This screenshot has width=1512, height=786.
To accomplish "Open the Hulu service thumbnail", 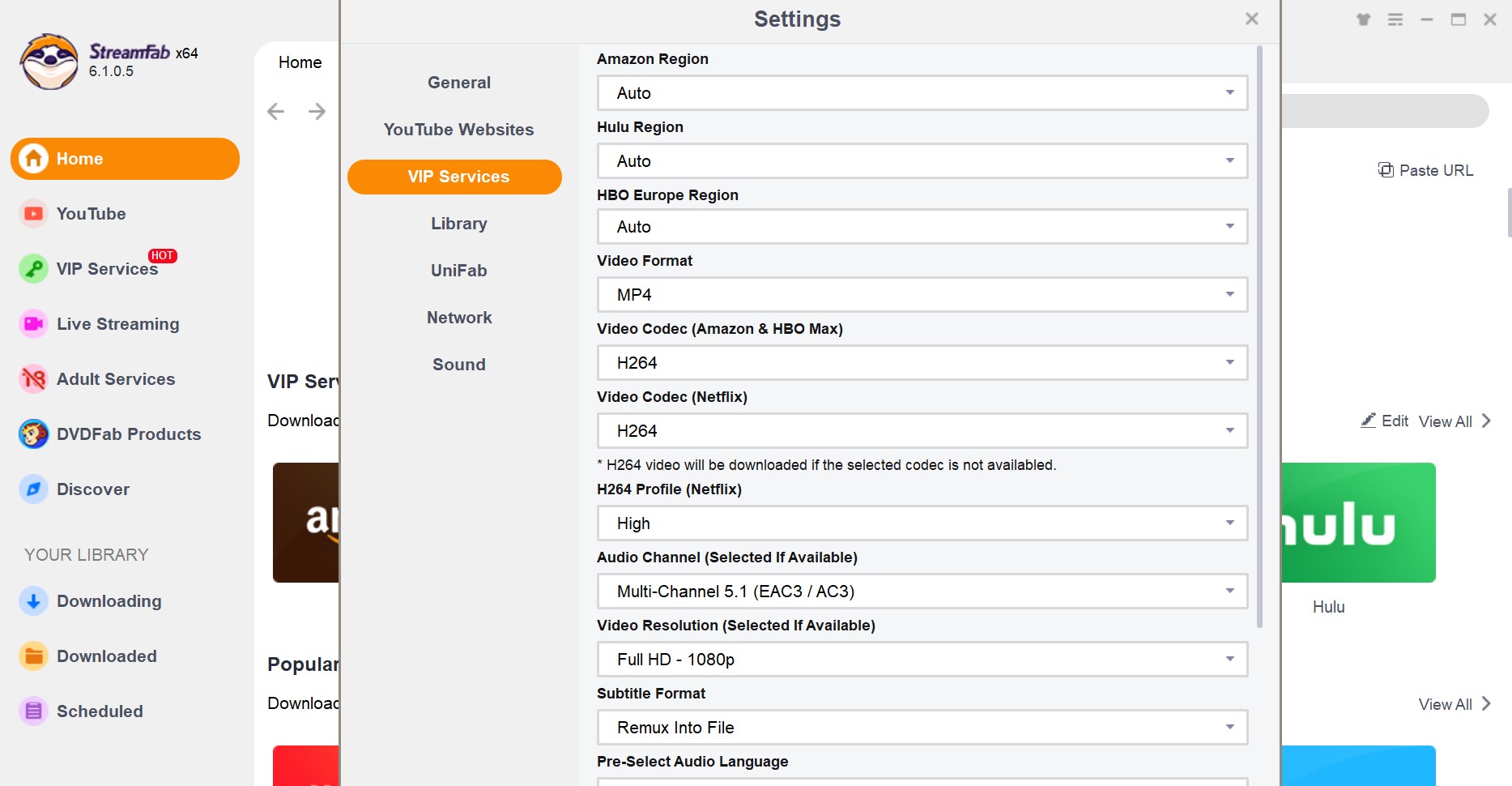I will tap(1358, 523).
